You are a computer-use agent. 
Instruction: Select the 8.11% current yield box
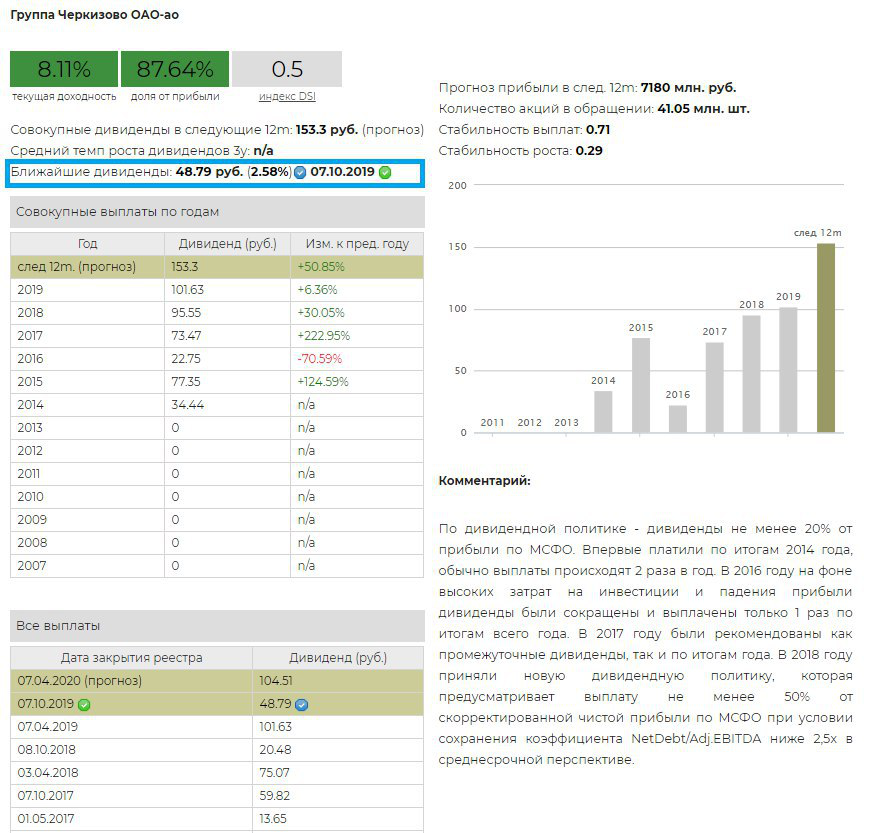[64, 69]
